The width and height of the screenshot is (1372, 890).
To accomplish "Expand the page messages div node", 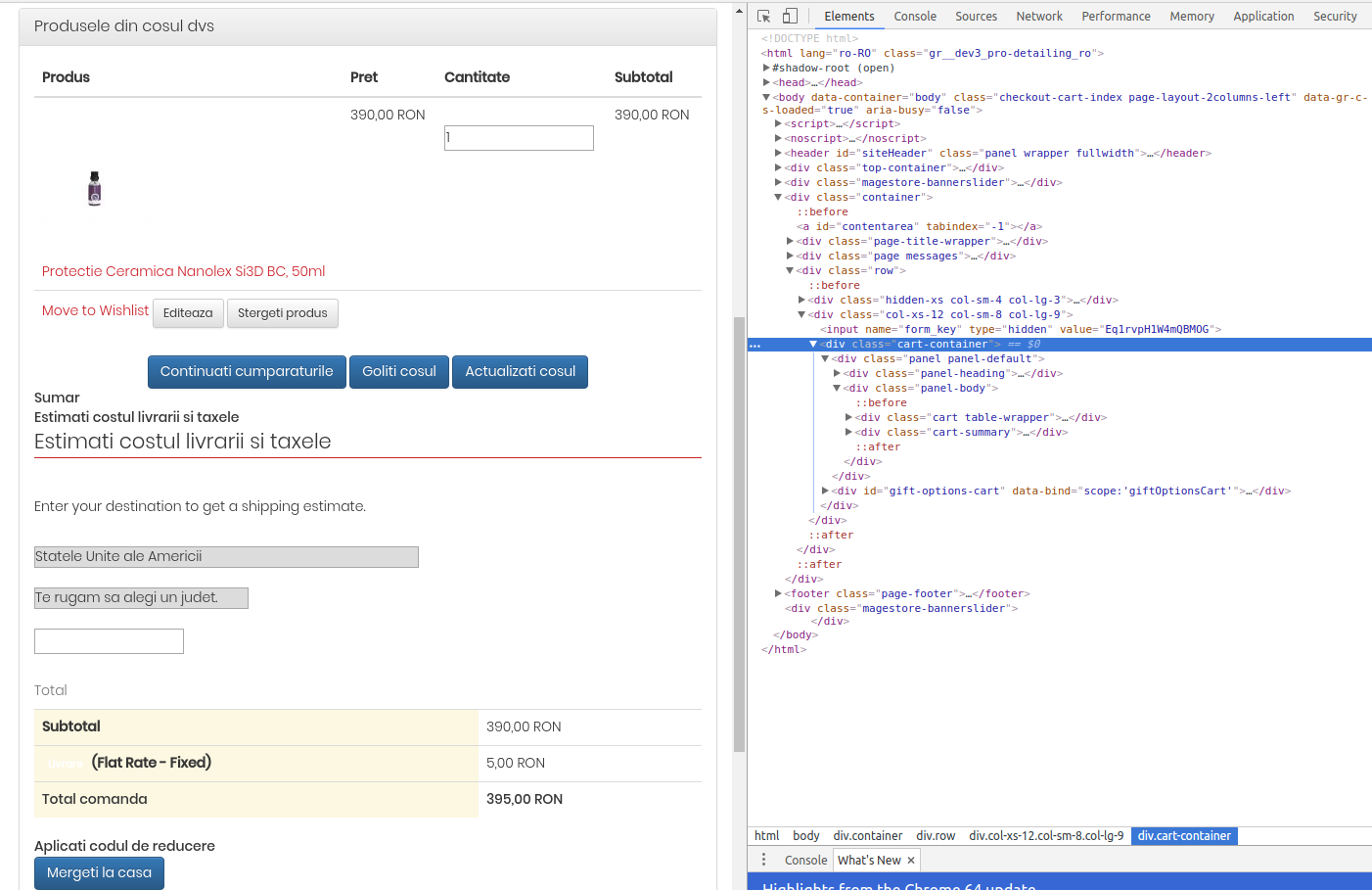I will (x=790, y=256).
